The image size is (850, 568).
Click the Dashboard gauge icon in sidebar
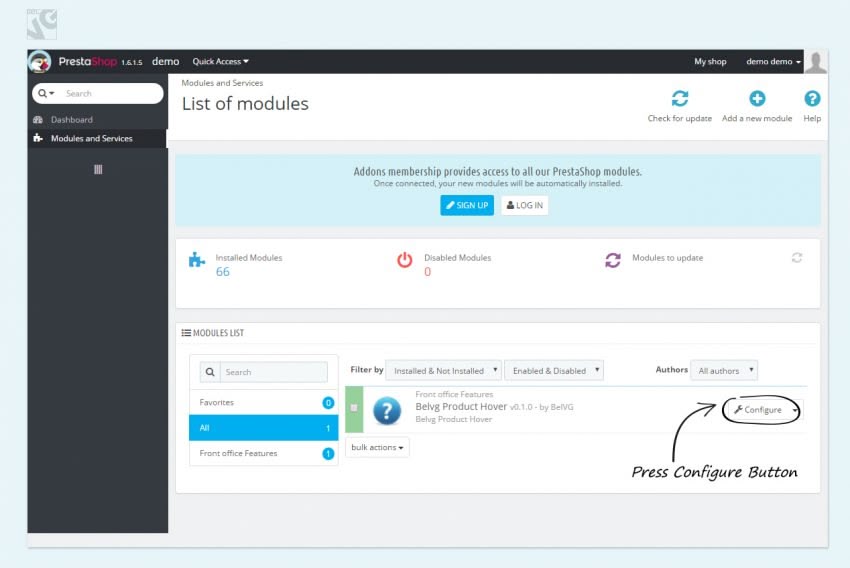[x=38, y=120]
